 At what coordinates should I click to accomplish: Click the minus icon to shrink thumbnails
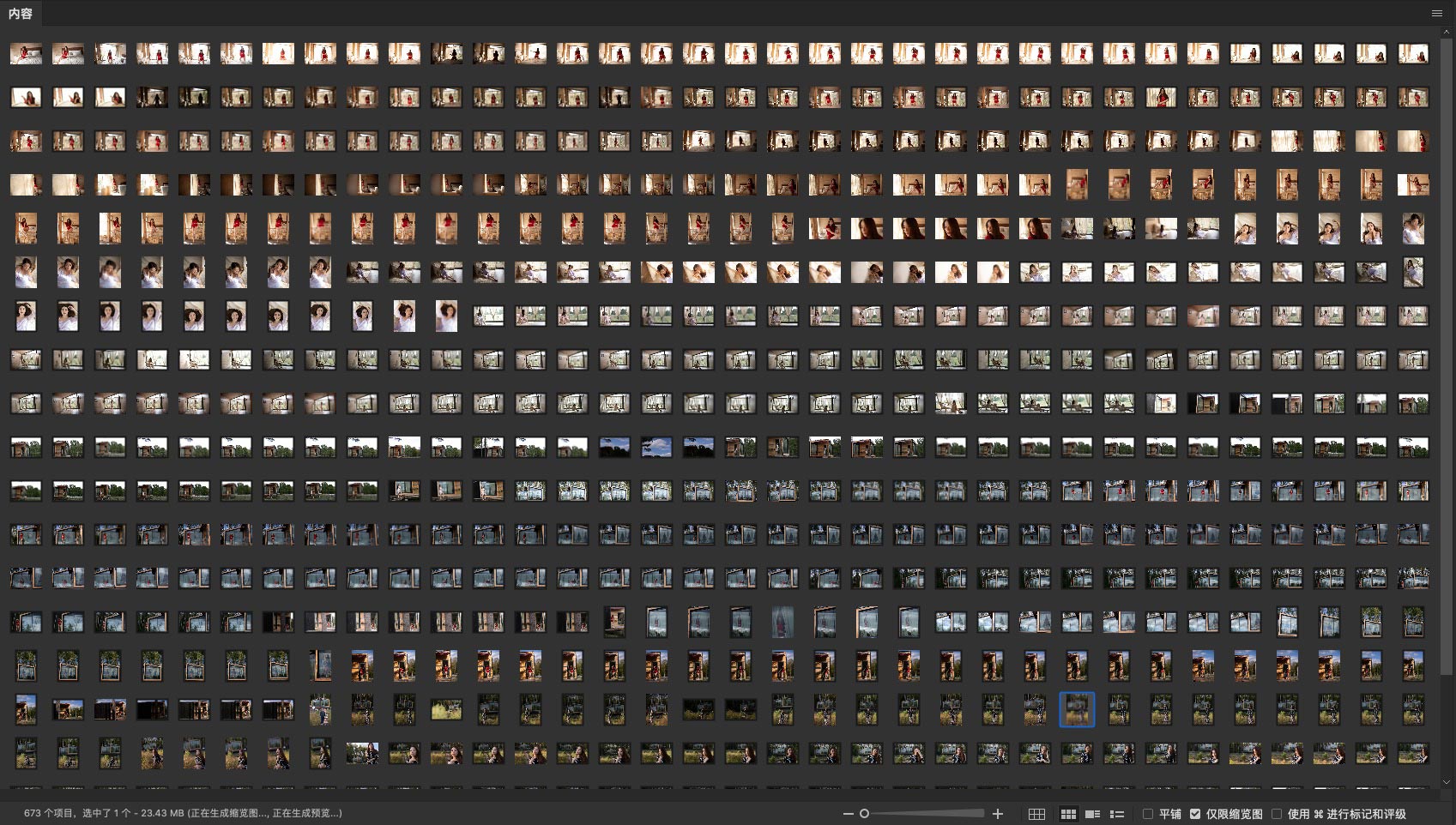pyautogui.click(x=848, y=814)
